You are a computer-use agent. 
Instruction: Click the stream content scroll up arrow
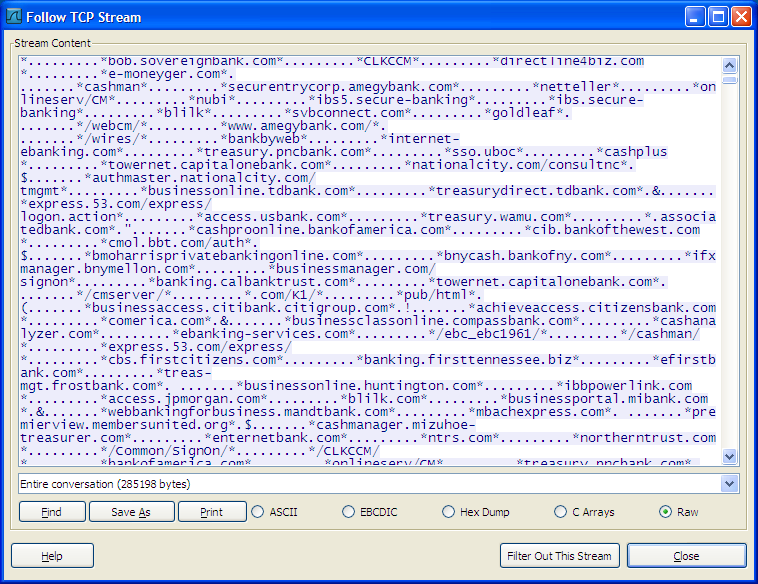click(729, 65)
